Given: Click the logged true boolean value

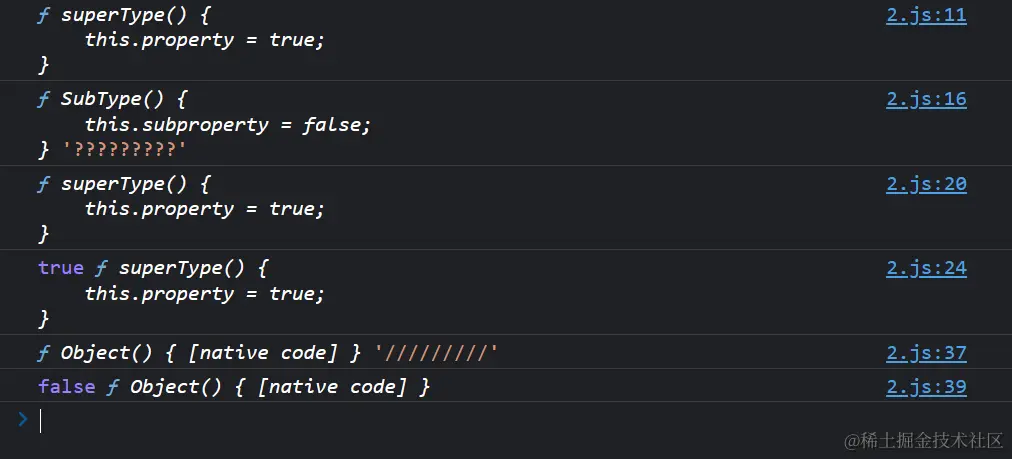Looking at the screenshot, I should pos(61,268).
